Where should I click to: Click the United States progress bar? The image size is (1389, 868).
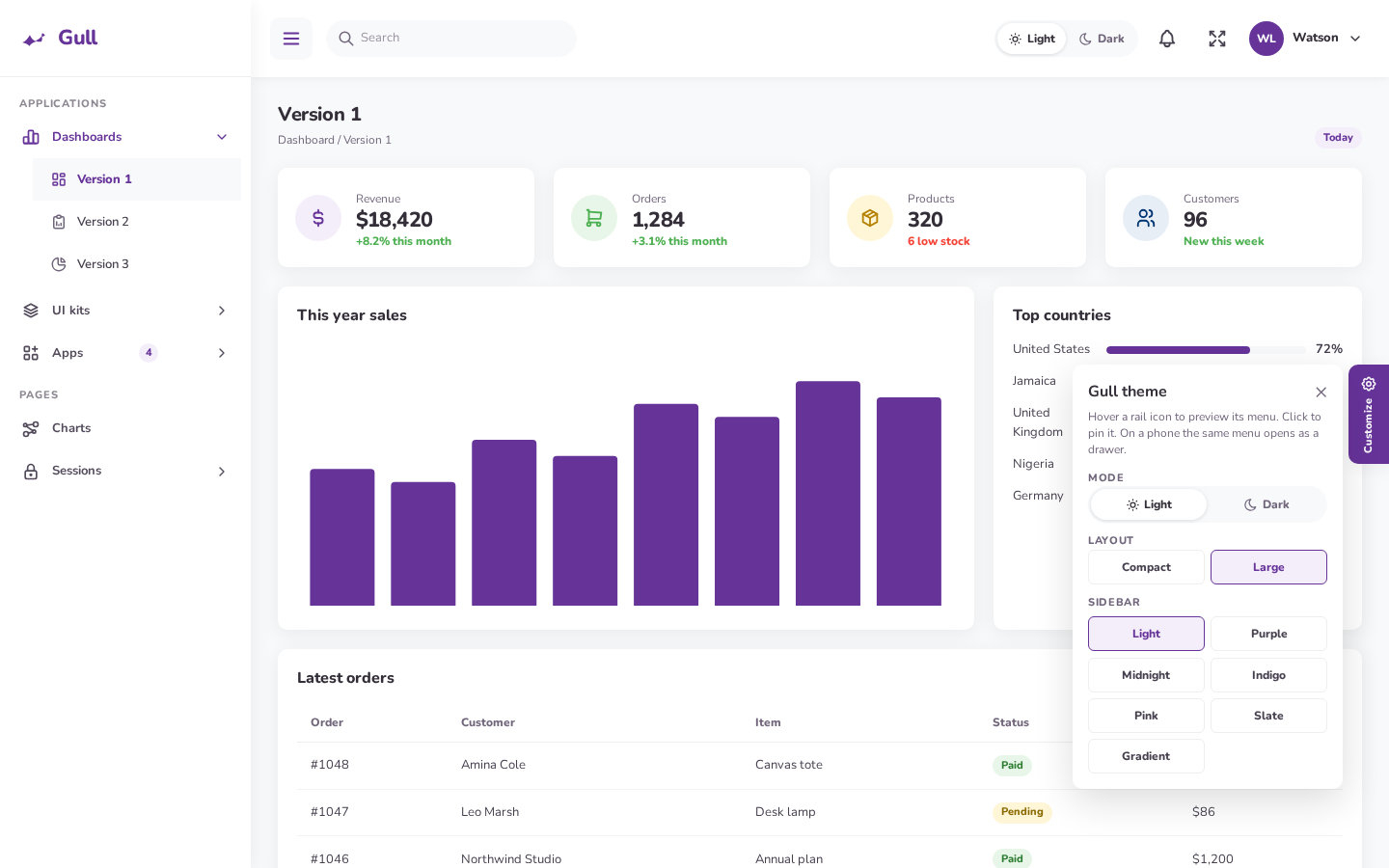click(1206, 350)
